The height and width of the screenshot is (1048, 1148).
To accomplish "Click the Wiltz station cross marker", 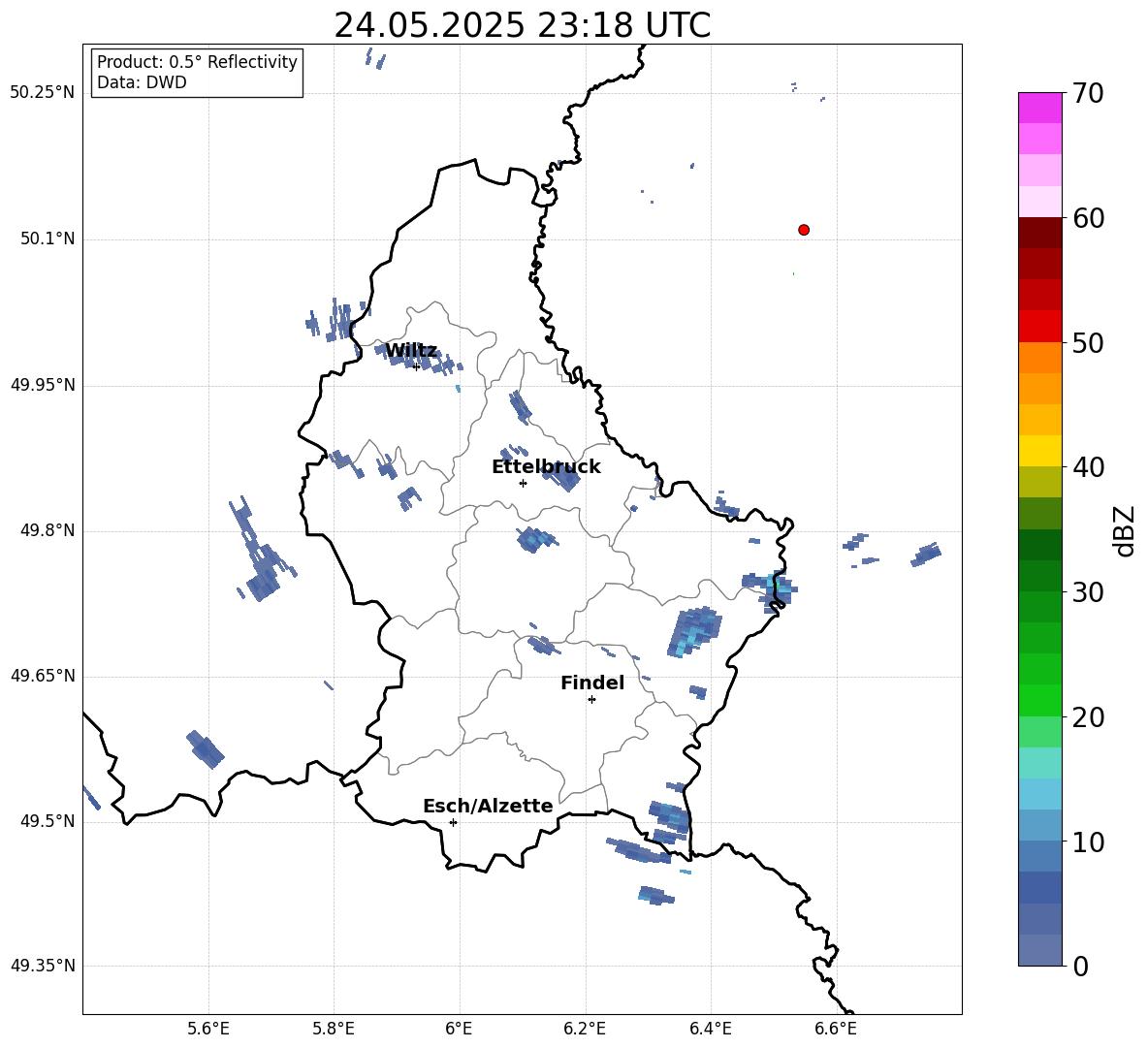I will click(x=417, y=366).
